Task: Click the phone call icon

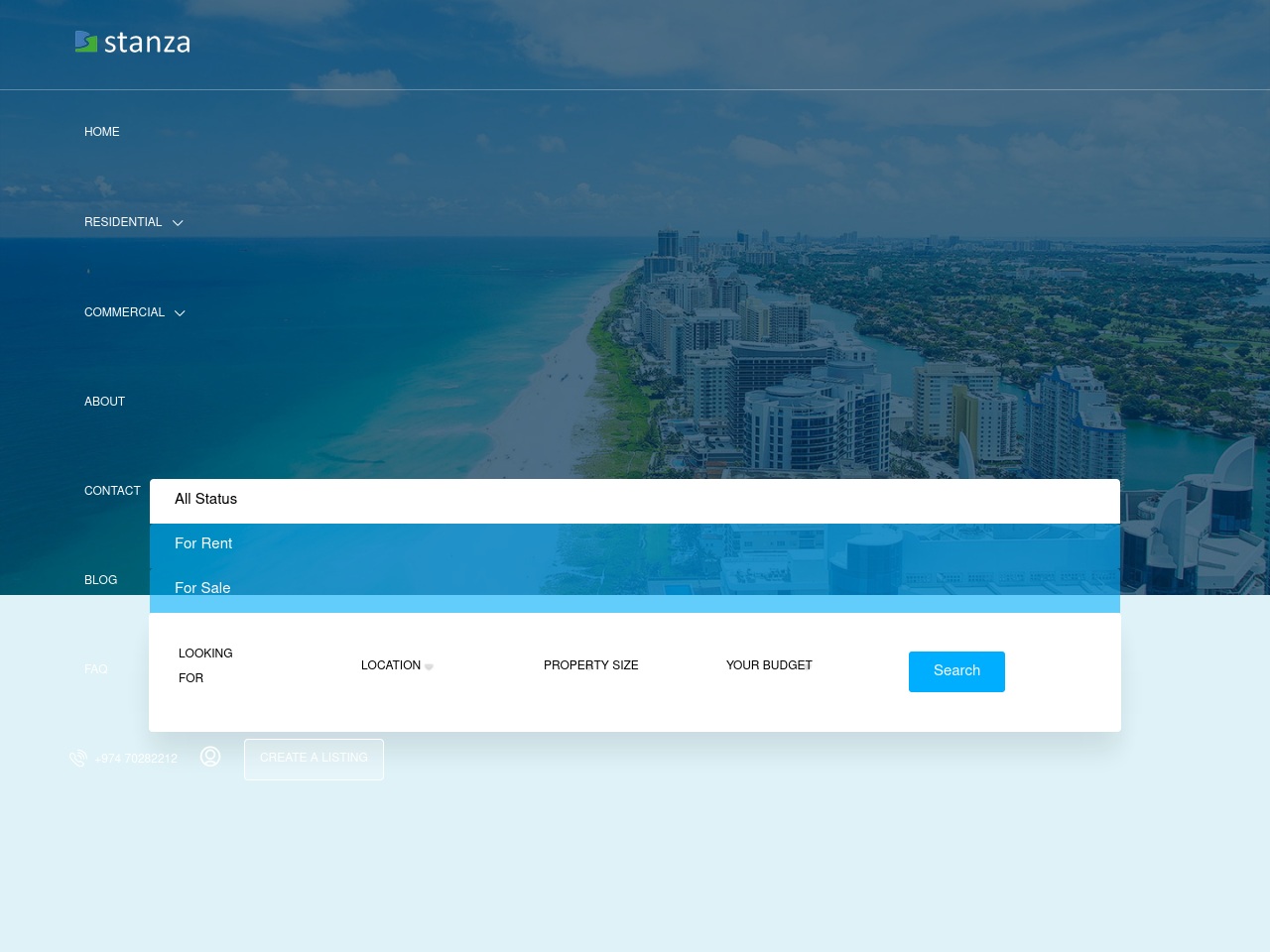Action: pyautogui.click(x=78, y=759)
